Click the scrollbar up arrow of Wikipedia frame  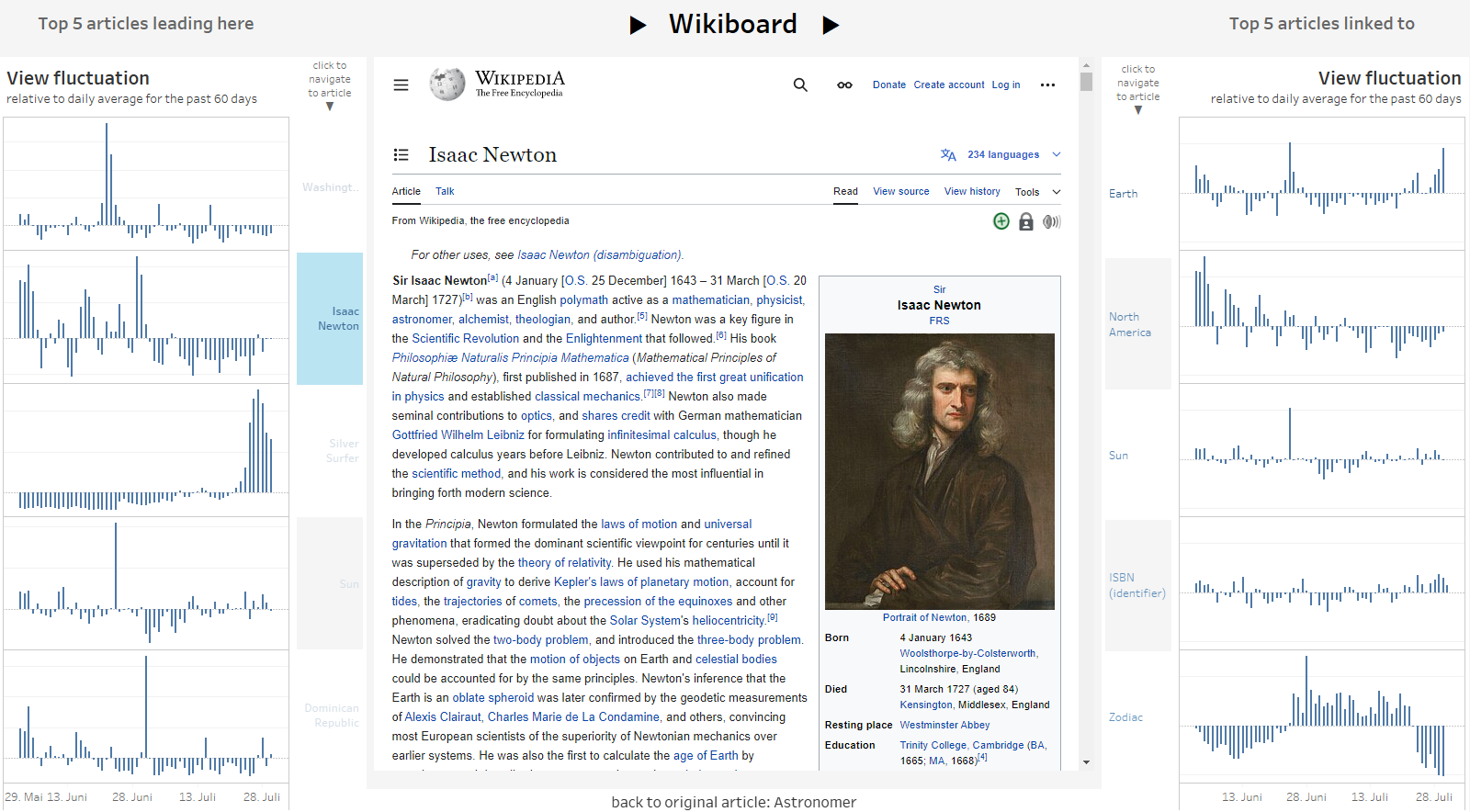1086,66
